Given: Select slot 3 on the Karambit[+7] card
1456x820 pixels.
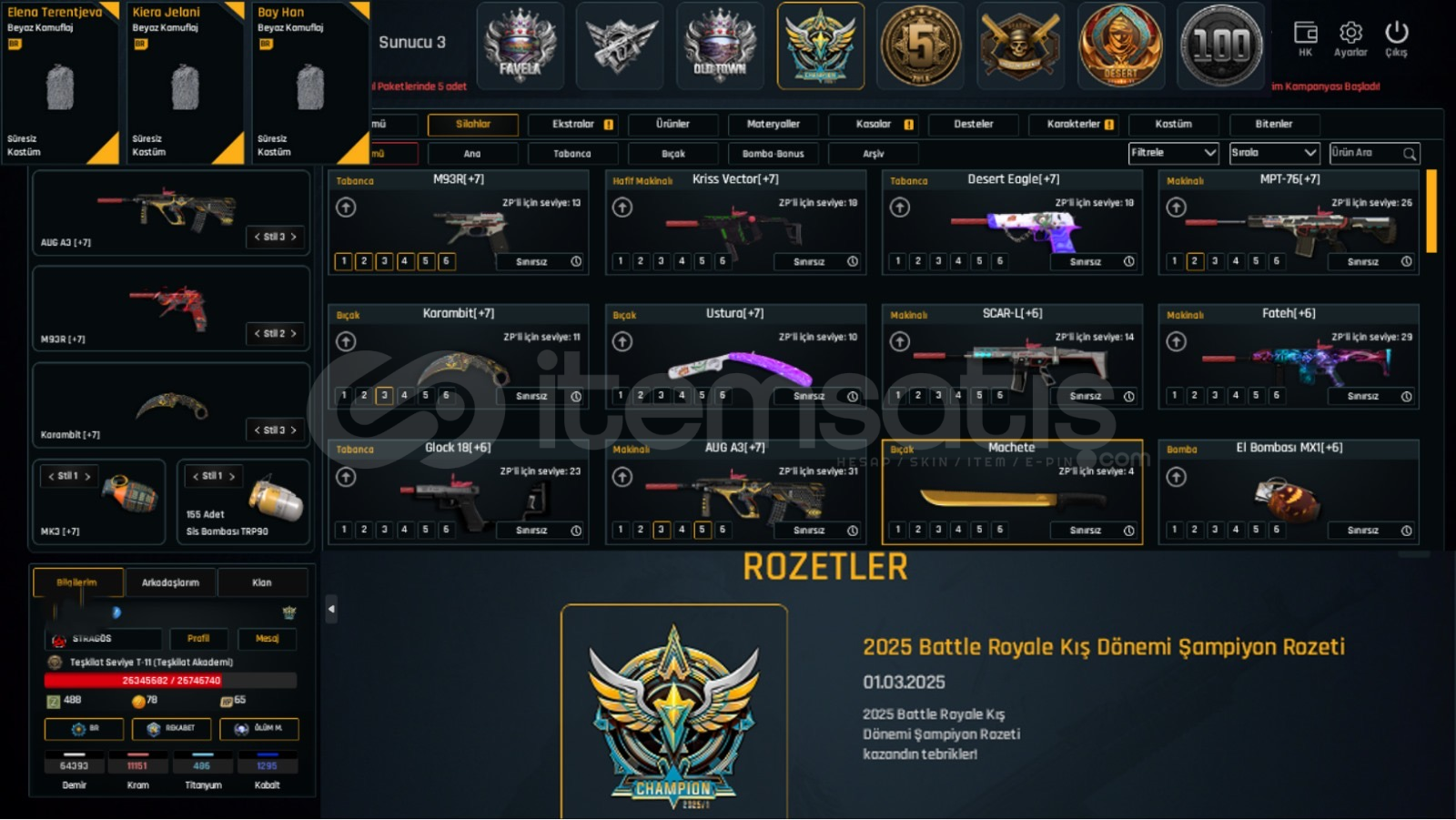Looking at the screenshot, I should point(384,396).
